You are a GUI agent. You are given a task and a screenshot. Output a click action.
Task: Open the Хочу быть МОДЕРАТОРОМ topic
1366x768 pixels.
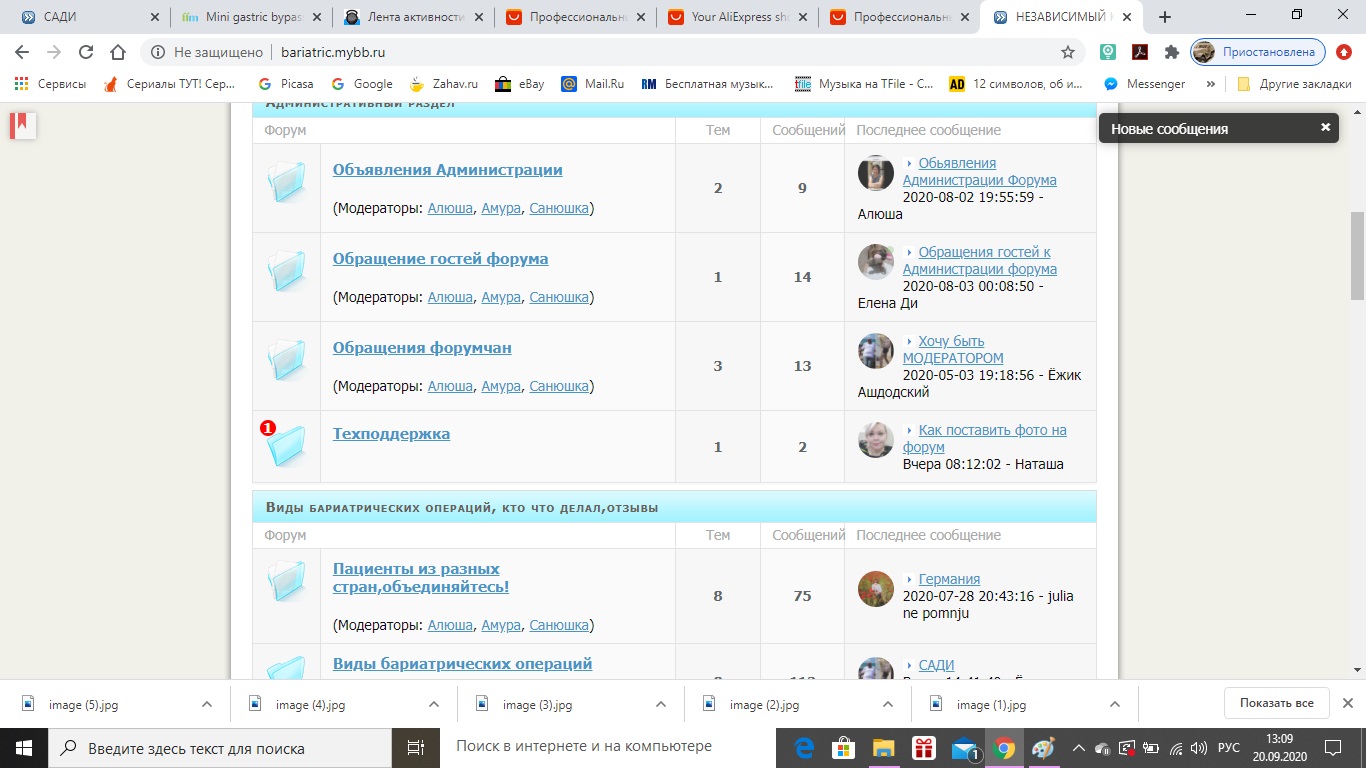pyautogui.click(x=952, y=350)
